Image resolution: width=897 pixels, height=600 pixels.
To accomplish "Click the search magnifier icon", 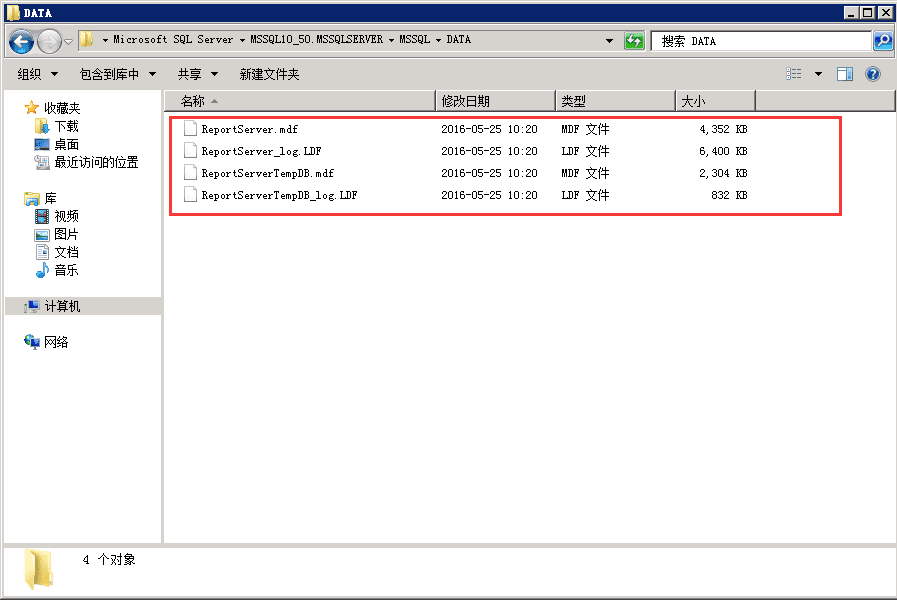I will [883, 41].
